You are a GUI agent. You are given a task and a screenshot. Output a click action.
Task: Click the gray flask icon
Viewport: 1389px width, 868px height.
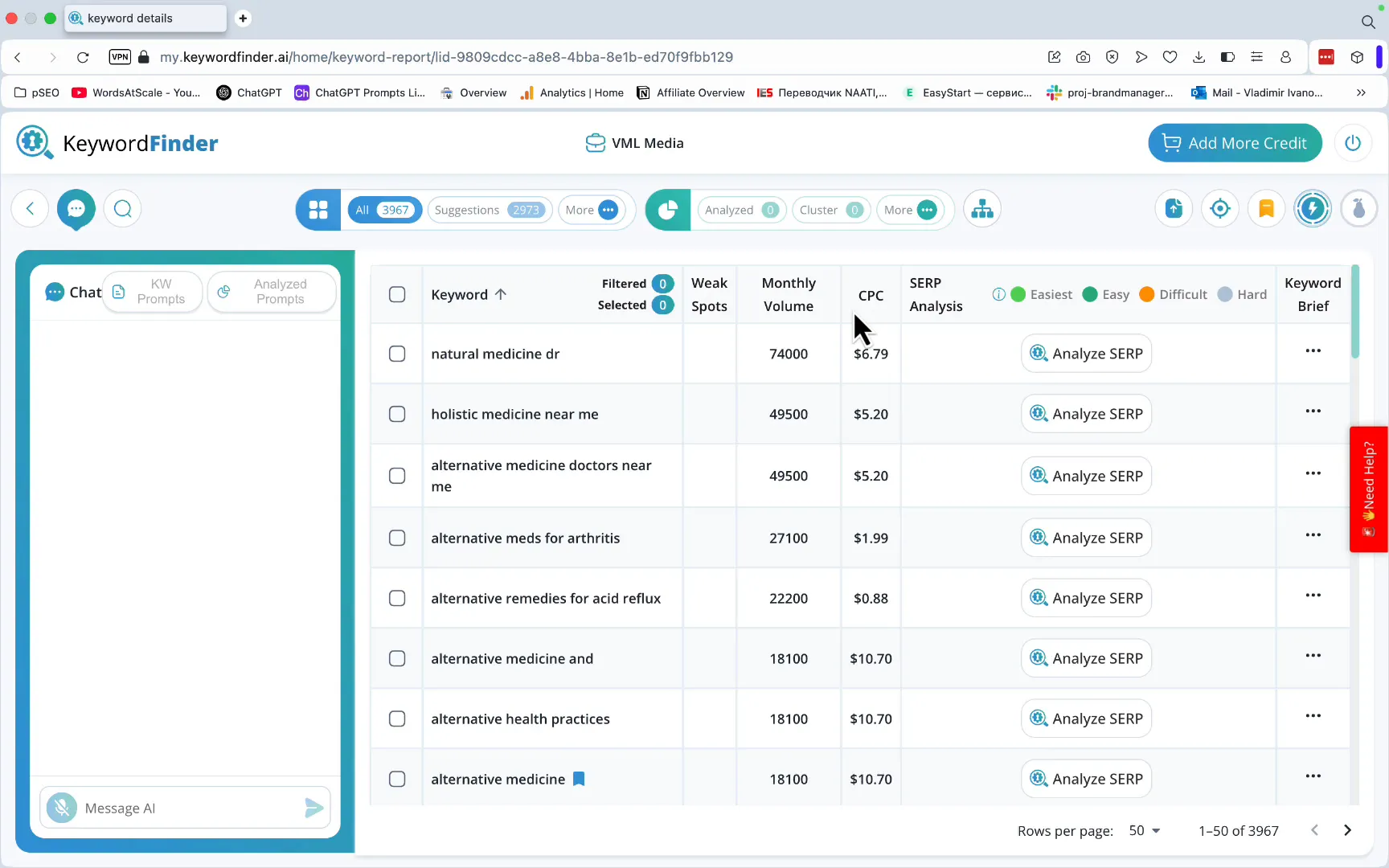tap(1358, 209)
